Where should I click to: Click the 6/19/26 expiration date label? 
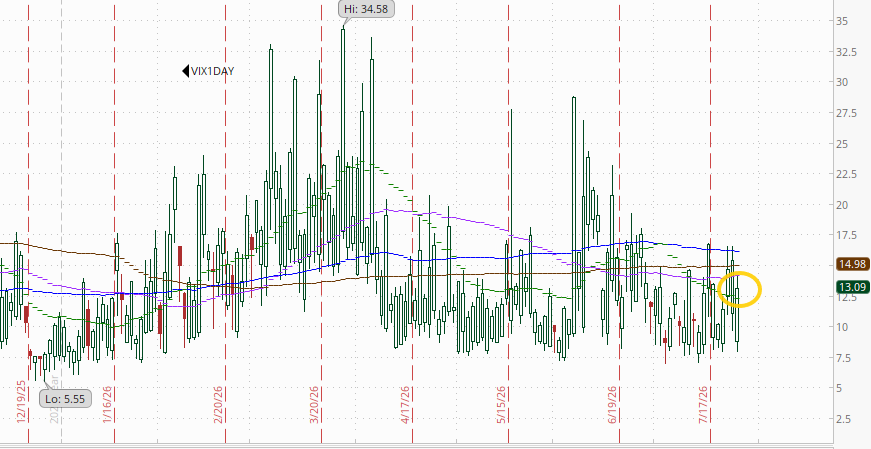[x=613, y=405]
